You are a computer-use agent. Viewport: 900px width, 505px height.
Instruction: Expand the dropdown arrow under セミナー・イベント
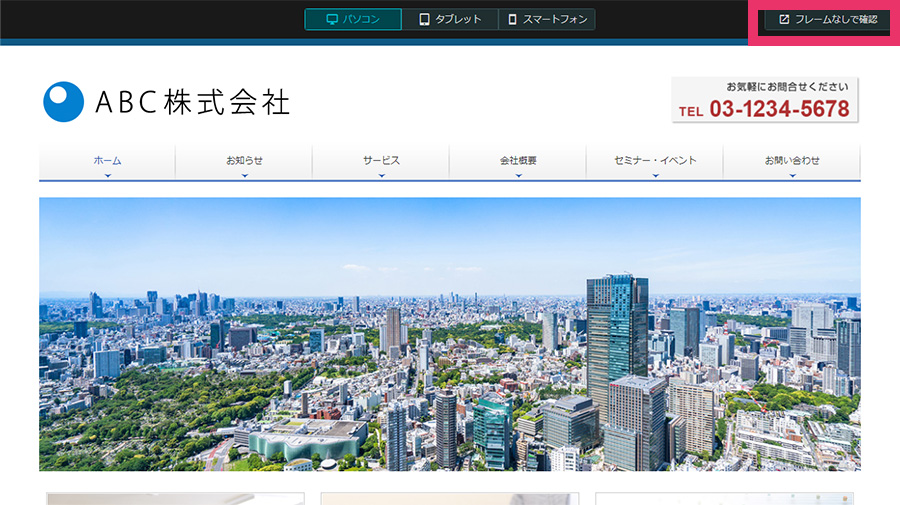655,176
